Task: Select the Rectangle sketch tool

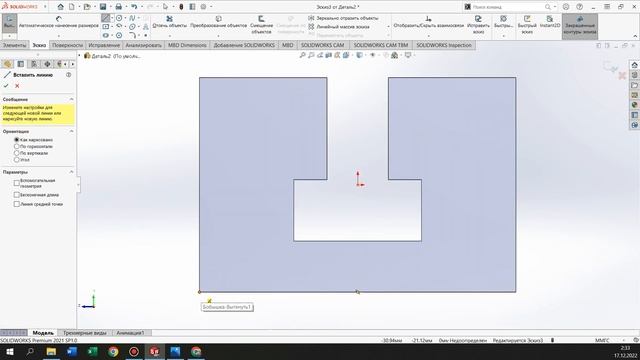Action: [106, 27]
